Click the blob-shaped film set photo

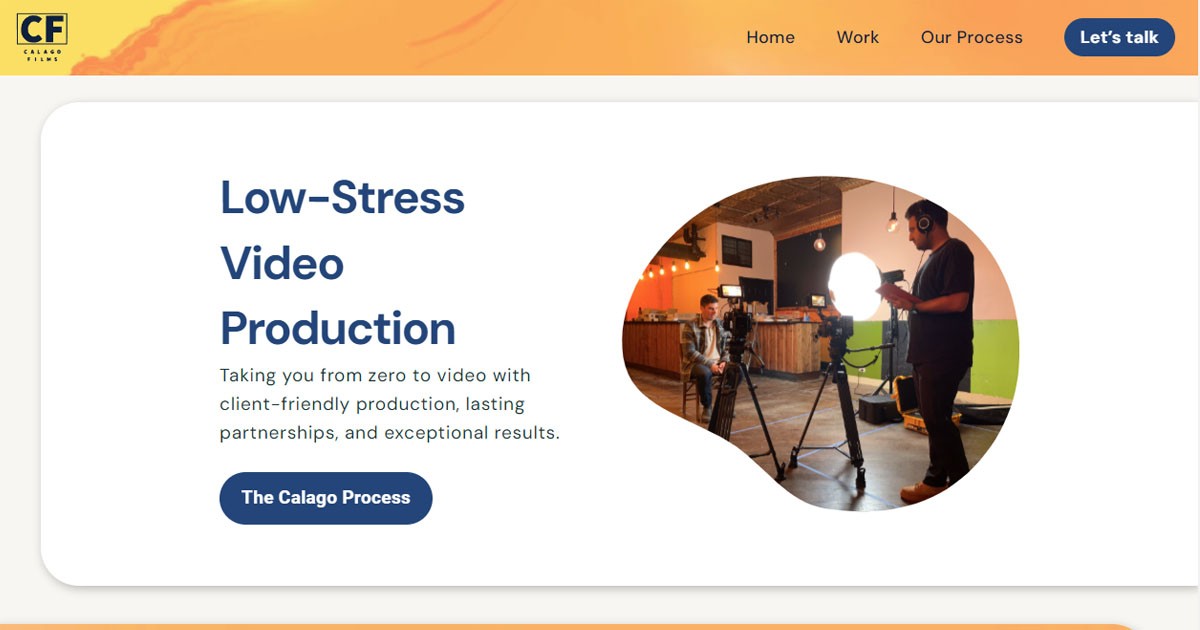click(x=820, y=343)
